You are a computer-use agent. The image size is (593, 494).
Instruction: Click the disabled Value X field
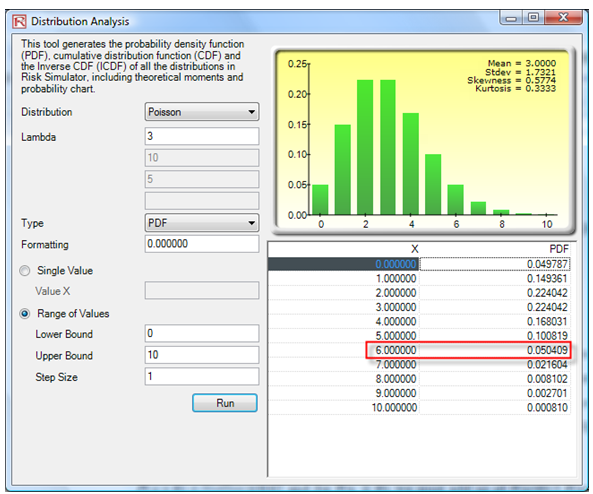point(202,290)
